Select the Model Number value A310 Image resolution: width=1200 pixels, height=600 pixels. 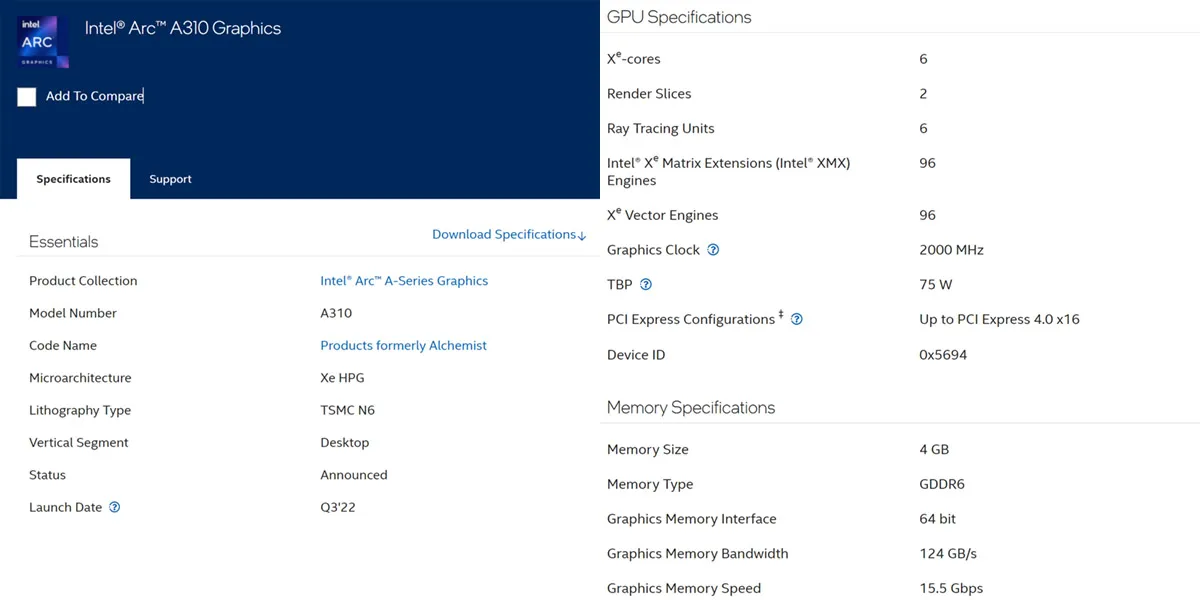coord(336,313)
